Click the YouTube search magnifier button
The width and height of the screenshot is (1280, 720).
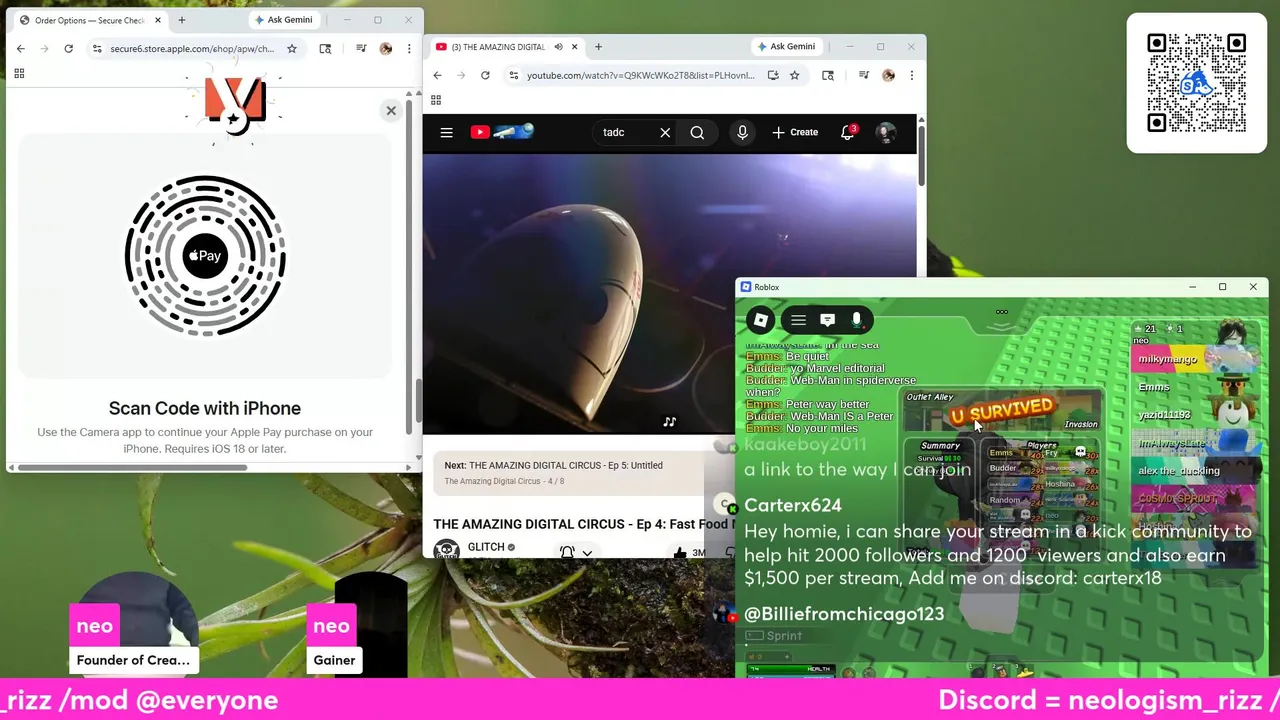697,132
